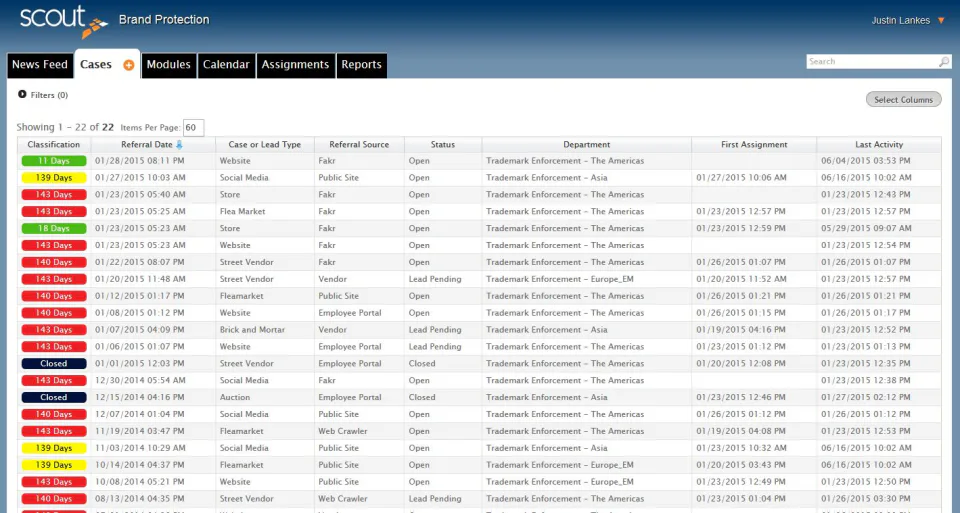Click the orange plus icon to add a case

click(129, 65)
